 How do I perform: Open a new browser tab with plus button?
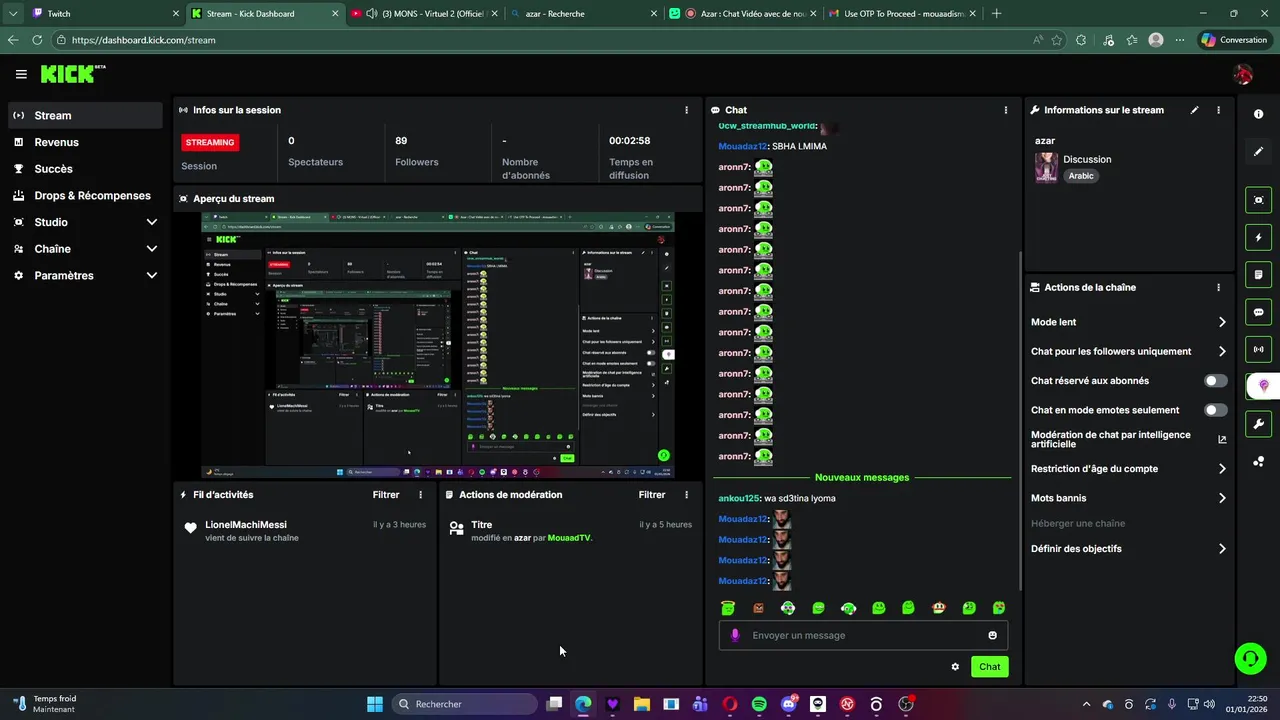[996, 14]
